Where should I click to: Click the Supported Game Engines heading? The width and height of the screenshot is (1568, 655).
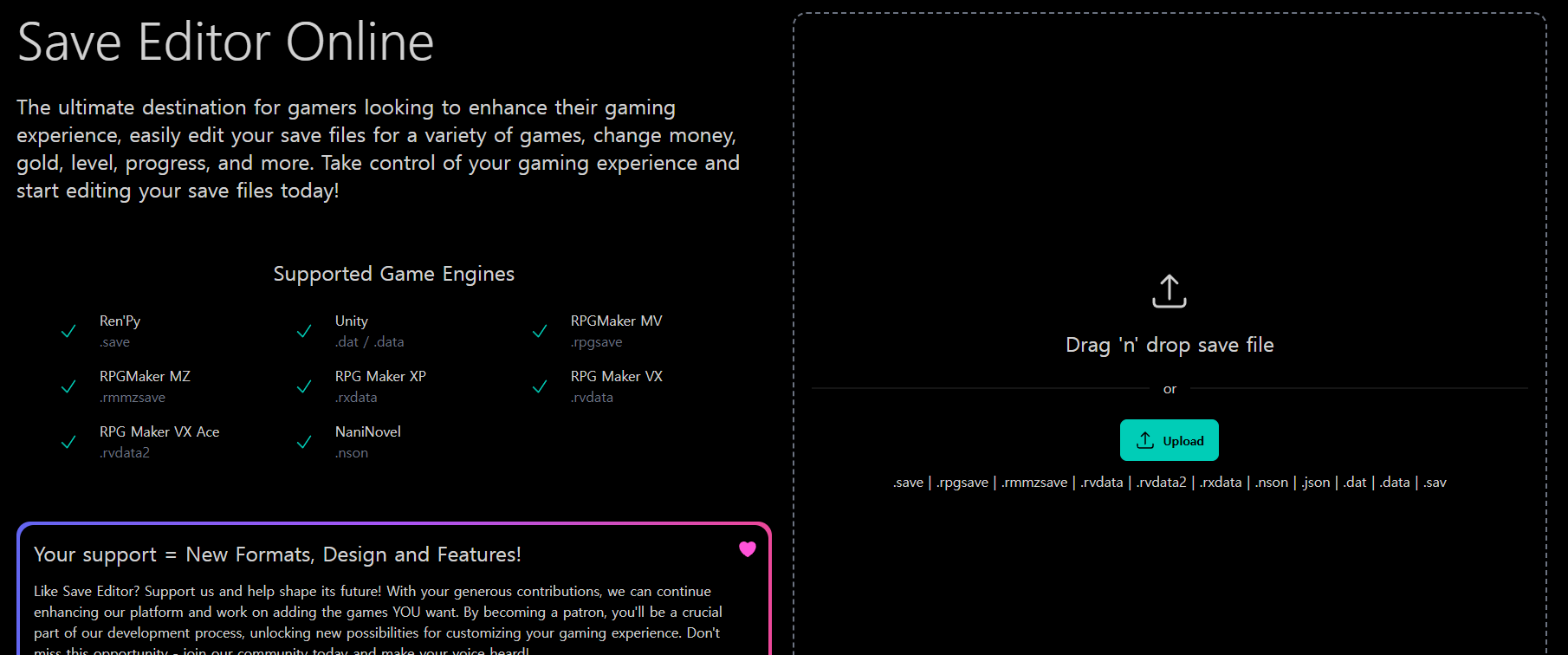point(394,274)
